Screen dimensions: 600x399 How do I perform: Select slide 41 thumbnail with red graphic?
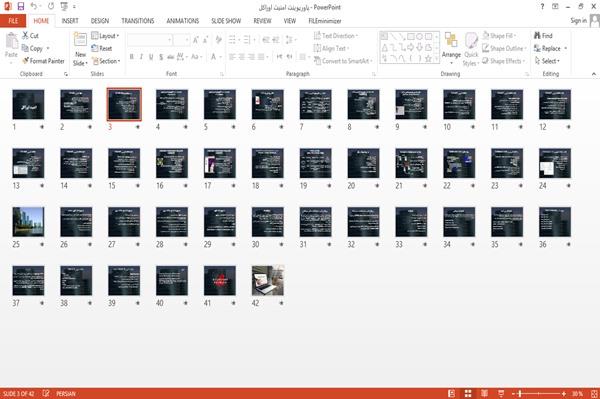point(220,280)
